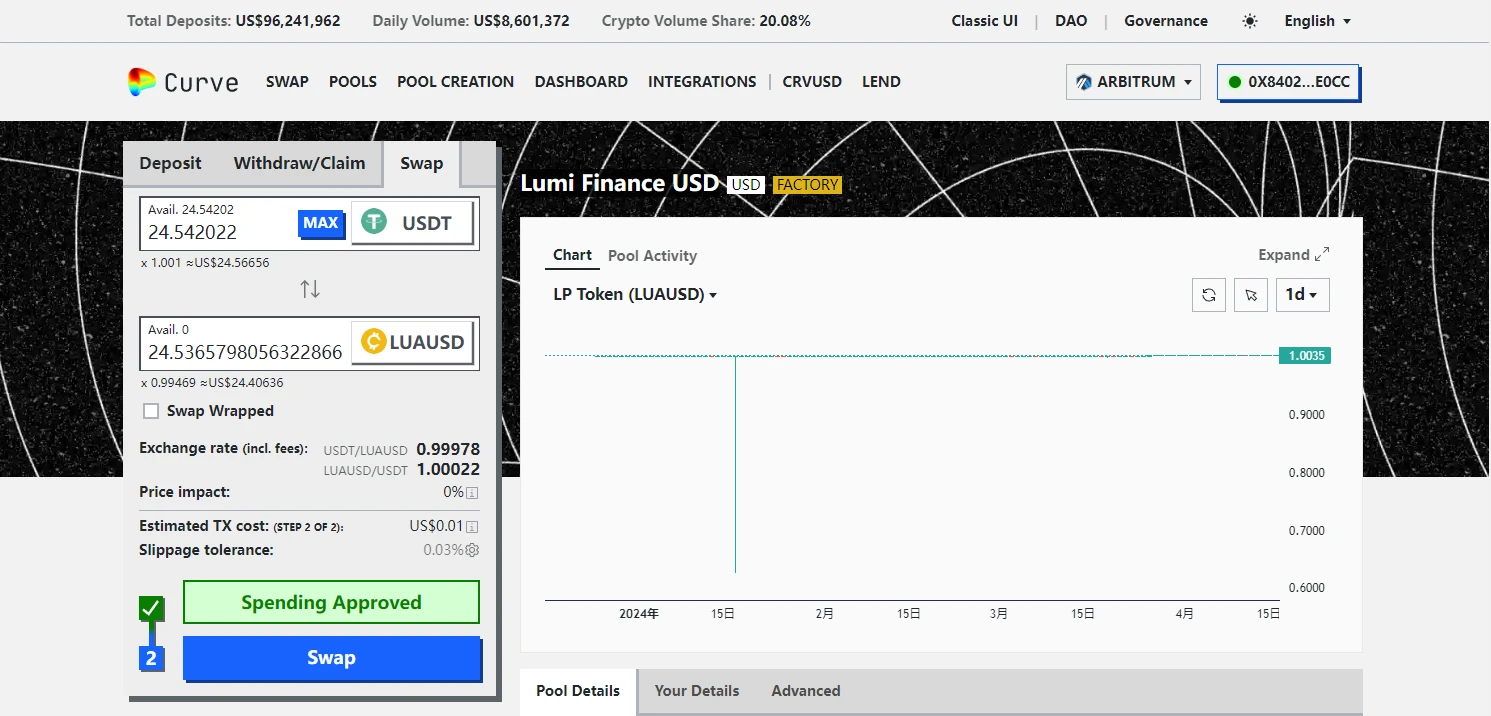Screen dimensions: 1491x716
Task: Expand the LP Token (LUAUSD) selector
Action: point(635,294)
